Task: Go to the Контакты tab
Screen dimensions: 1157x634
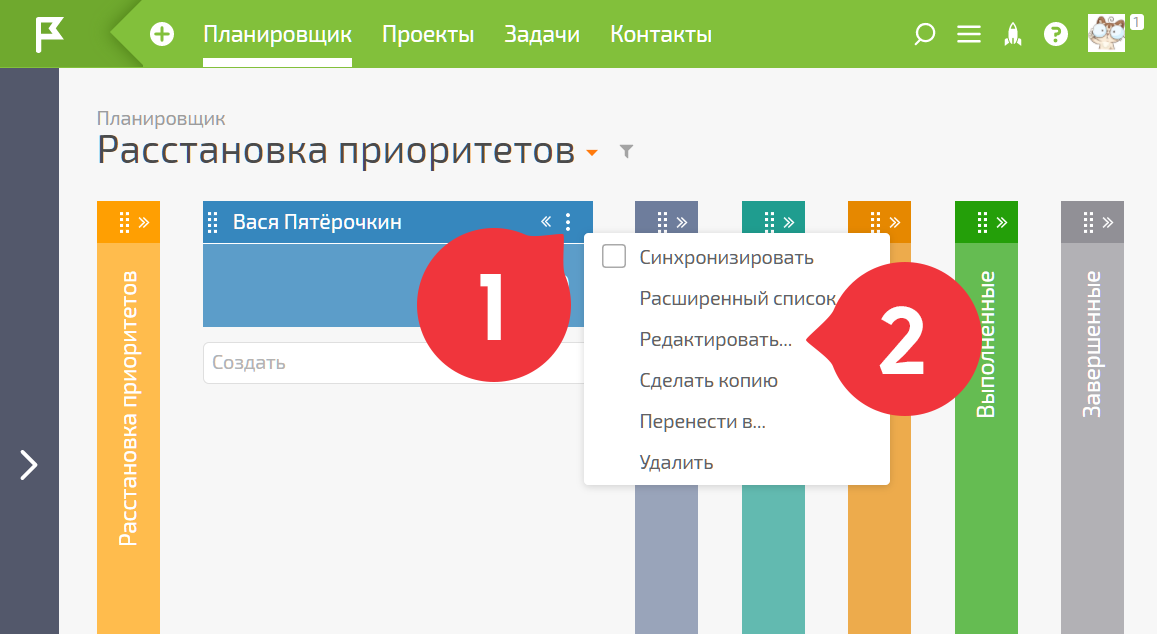Action: pos(661,35)
